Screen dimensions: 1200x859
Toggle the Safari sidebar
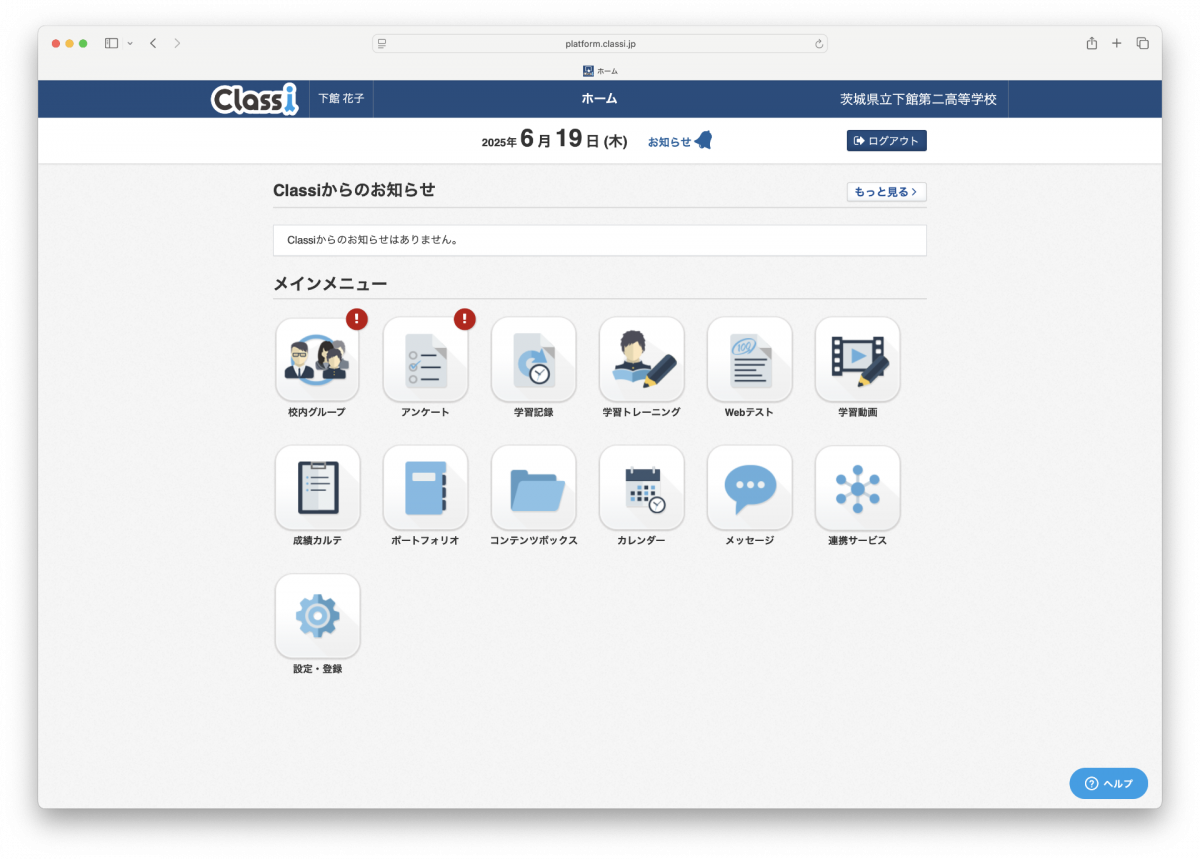pyautogui.click(x=111, y=43)
